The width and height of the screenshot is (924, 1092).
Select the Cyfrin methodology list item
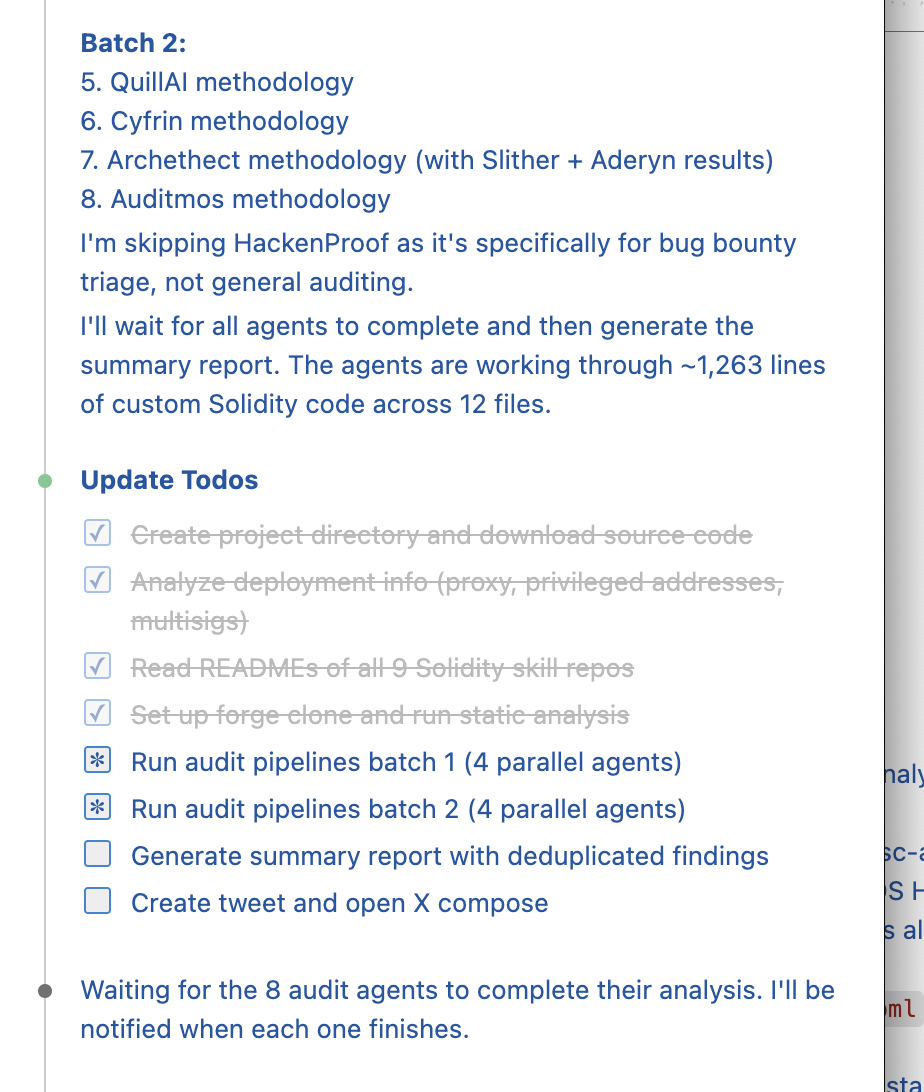coord(215,121)
